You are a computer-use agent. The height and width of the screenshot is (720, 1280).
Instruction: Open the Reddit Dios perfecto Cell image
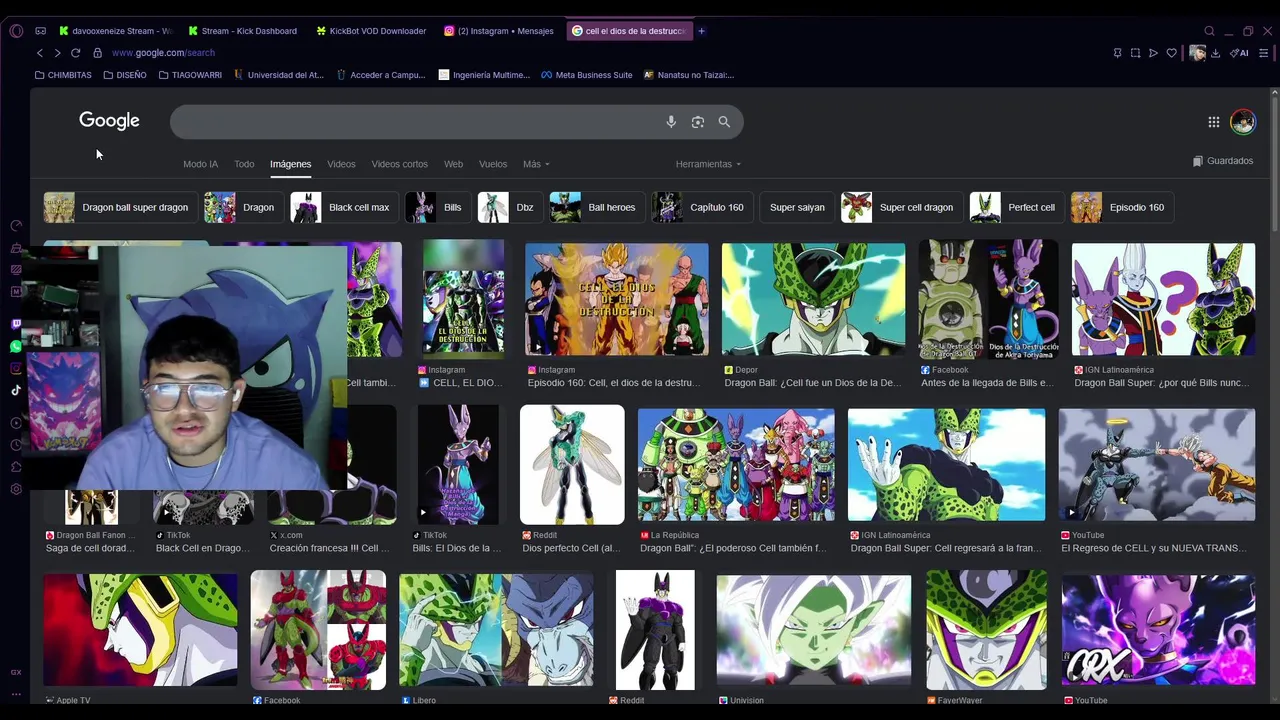coord(572,464)
